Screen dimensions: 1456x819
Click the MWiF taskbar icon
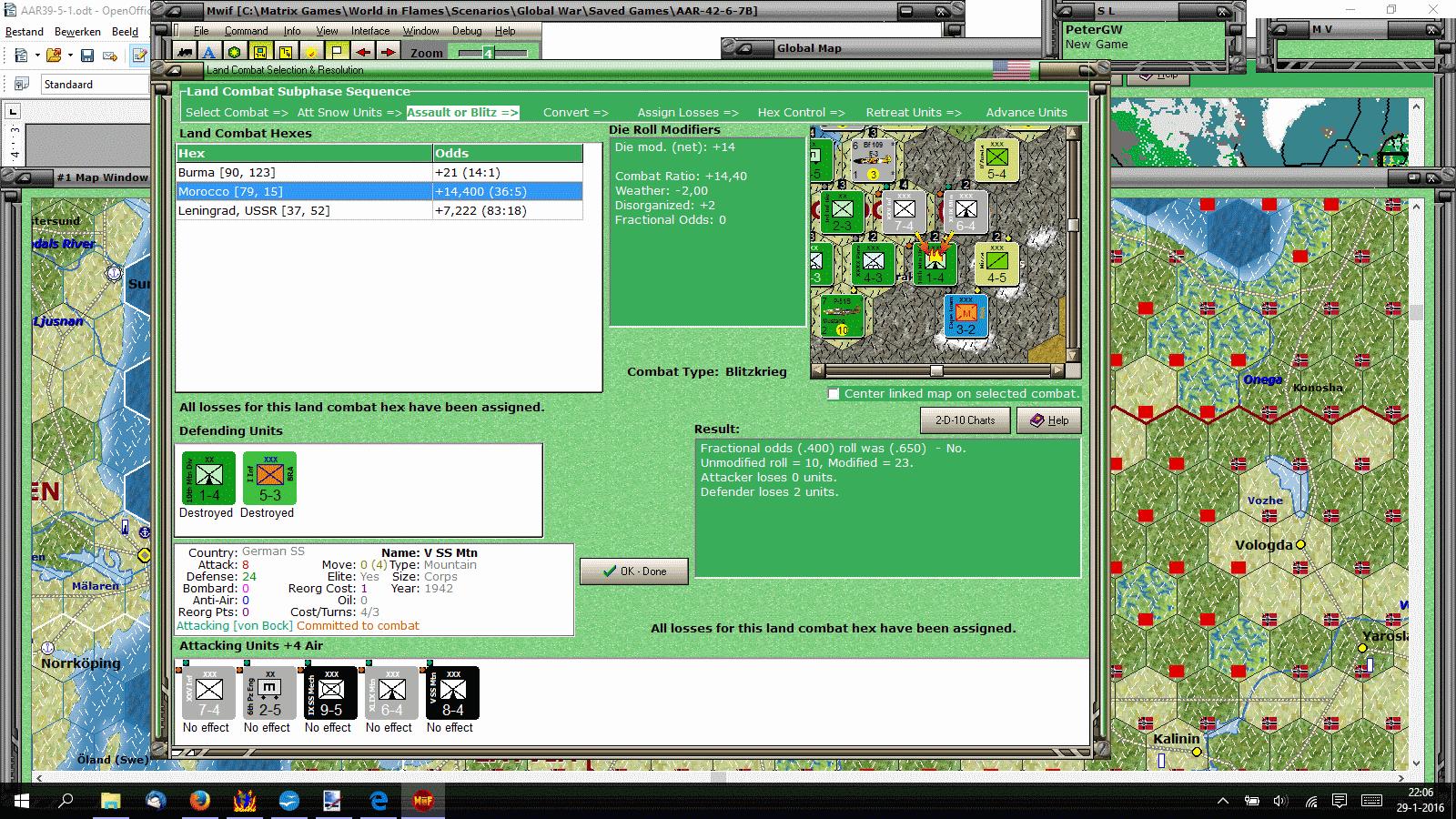pos(423,801)
